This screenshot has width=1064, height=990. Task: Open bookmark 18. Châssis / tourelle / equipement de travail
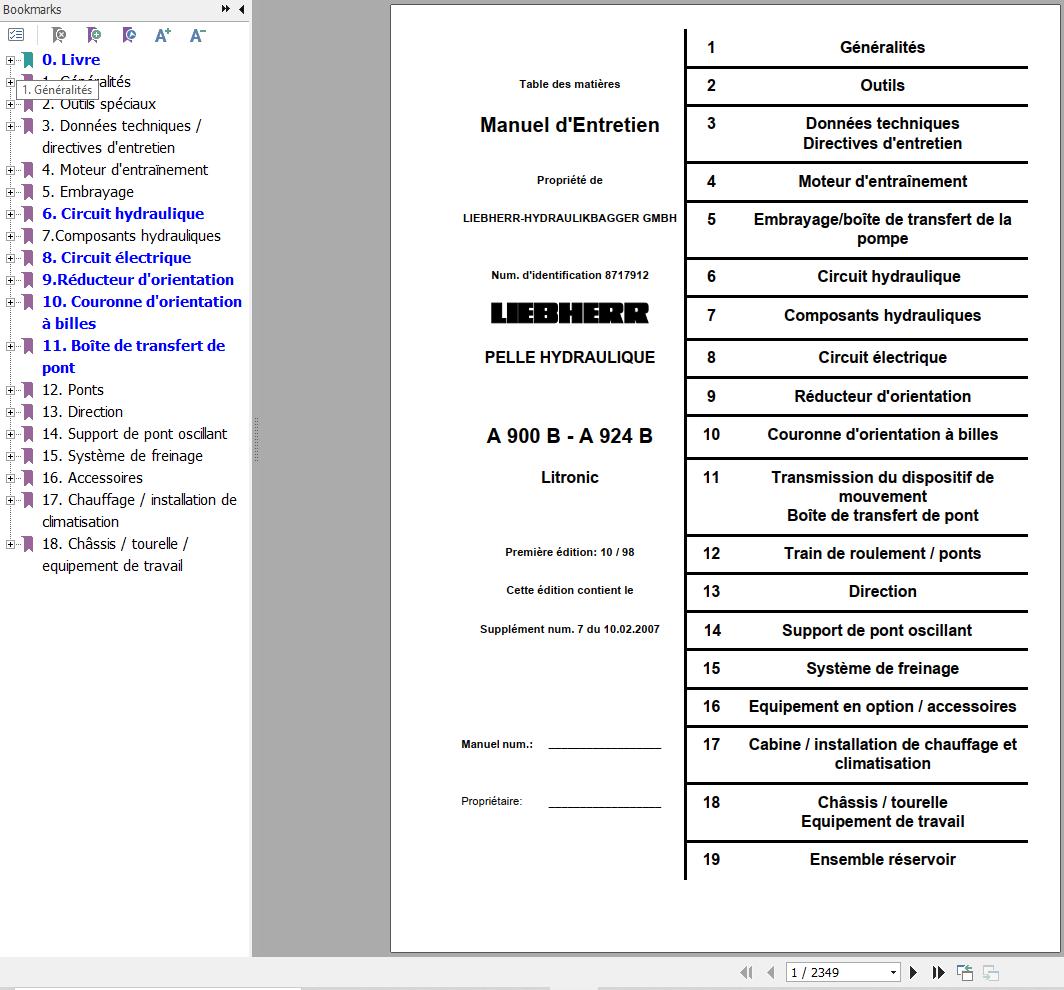coord(115,554)
